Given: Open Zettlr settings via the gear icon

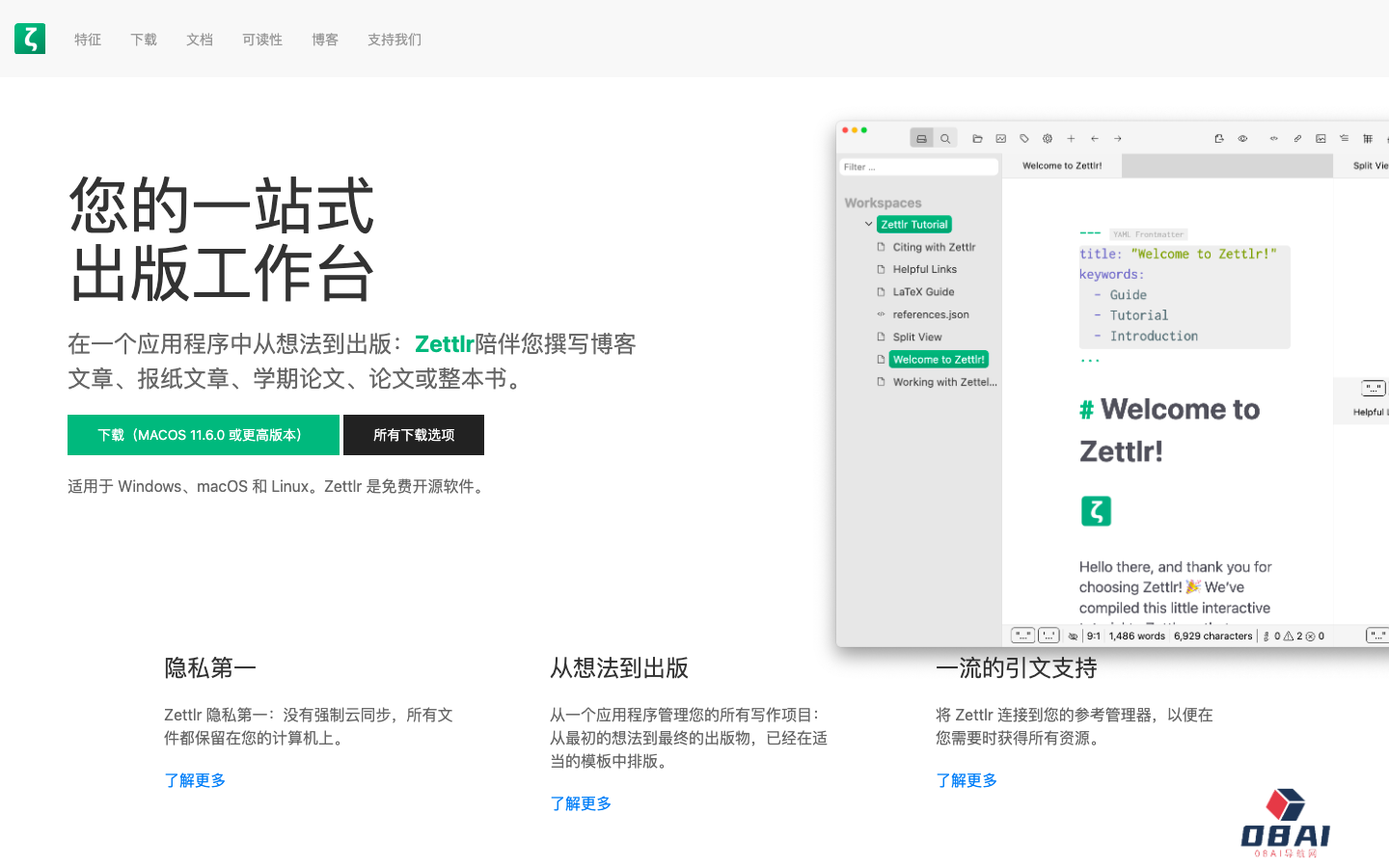Looking at the screenshot, I should pos(1048,138).
